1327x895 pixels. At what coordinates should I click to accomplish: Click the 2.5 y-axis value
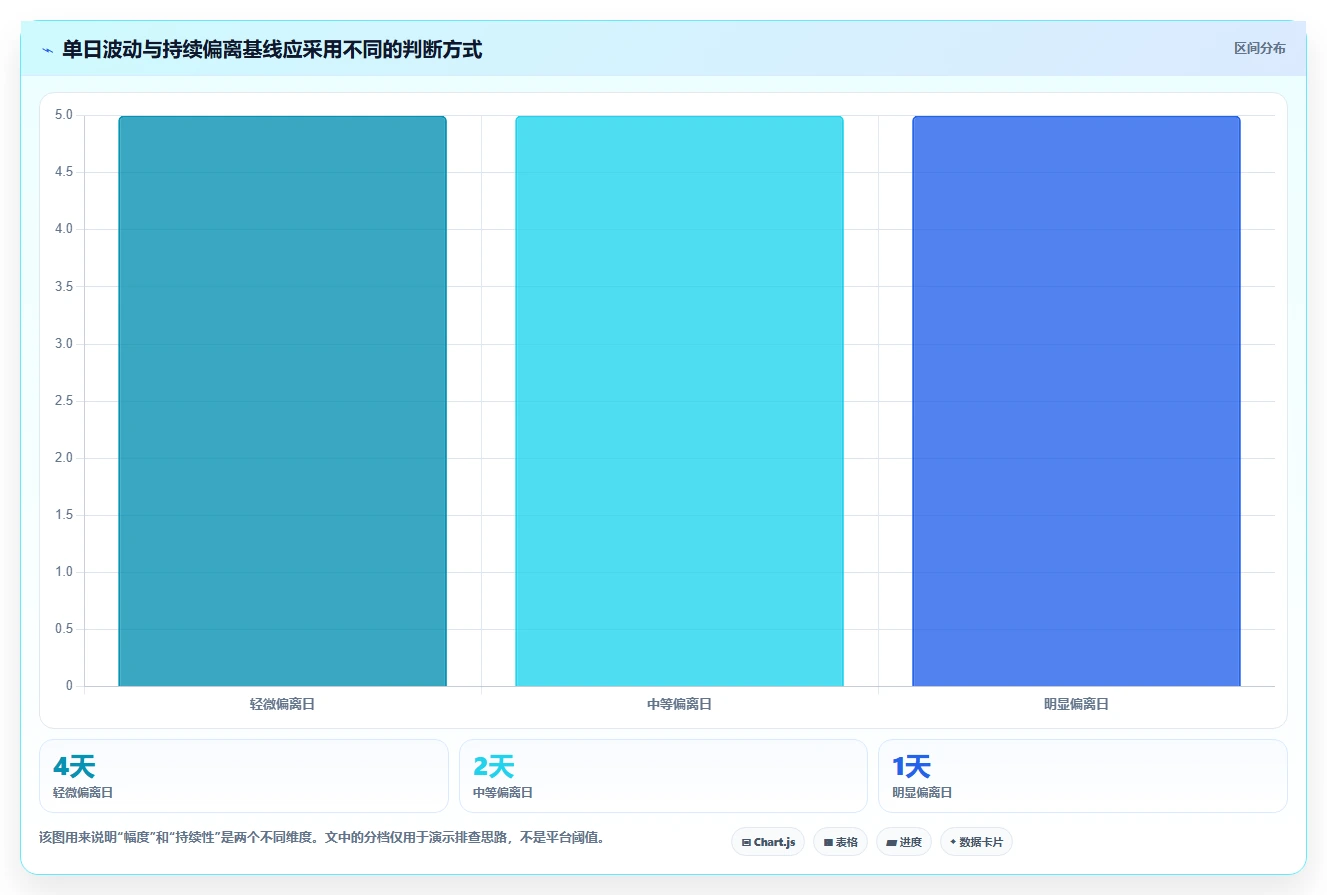pos(64,401)
